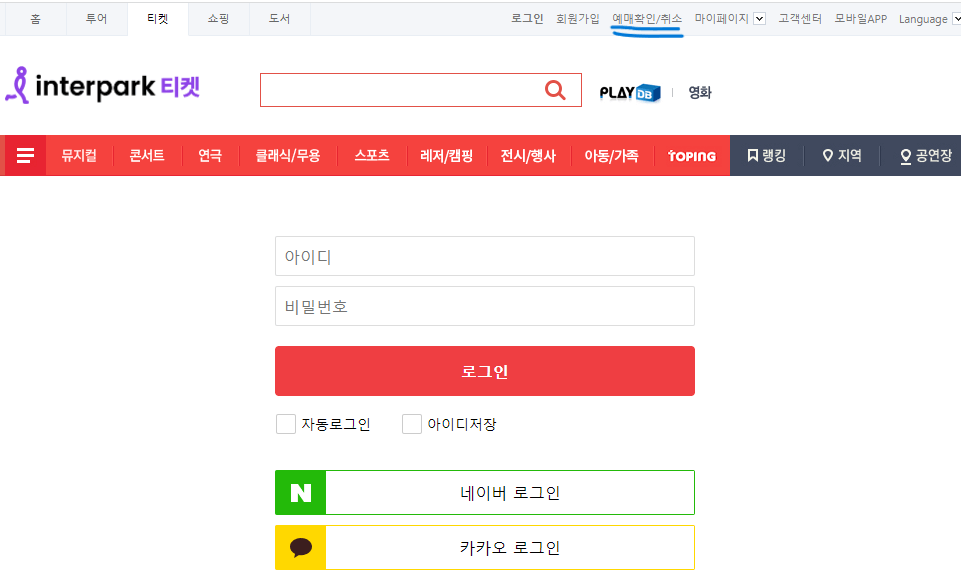This screenshot has height=577, width=961.
Task: Click the region pin icon
Action: (827, 156)
